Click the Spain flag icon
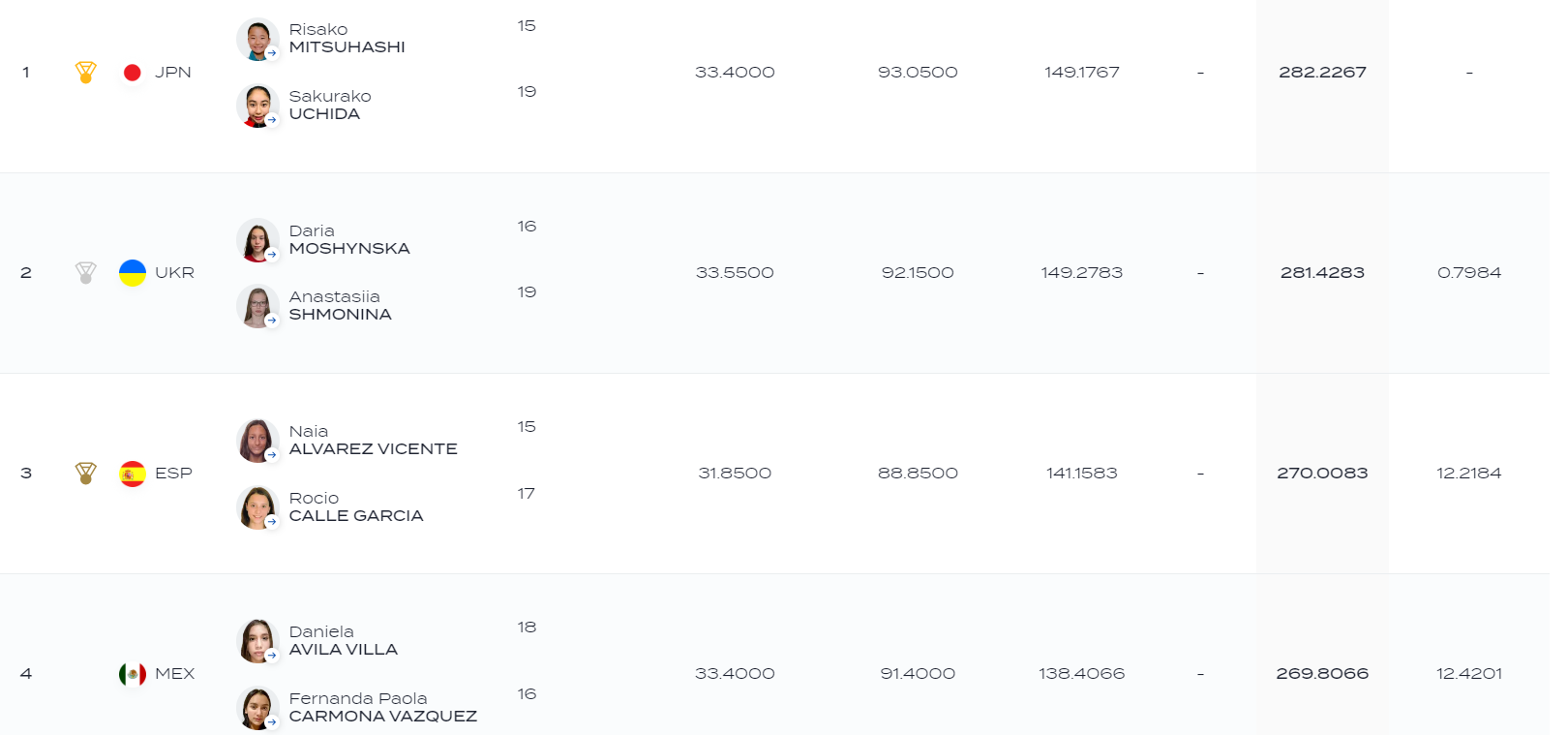The width and height of the screenshot is (1568, 735). 133,474
